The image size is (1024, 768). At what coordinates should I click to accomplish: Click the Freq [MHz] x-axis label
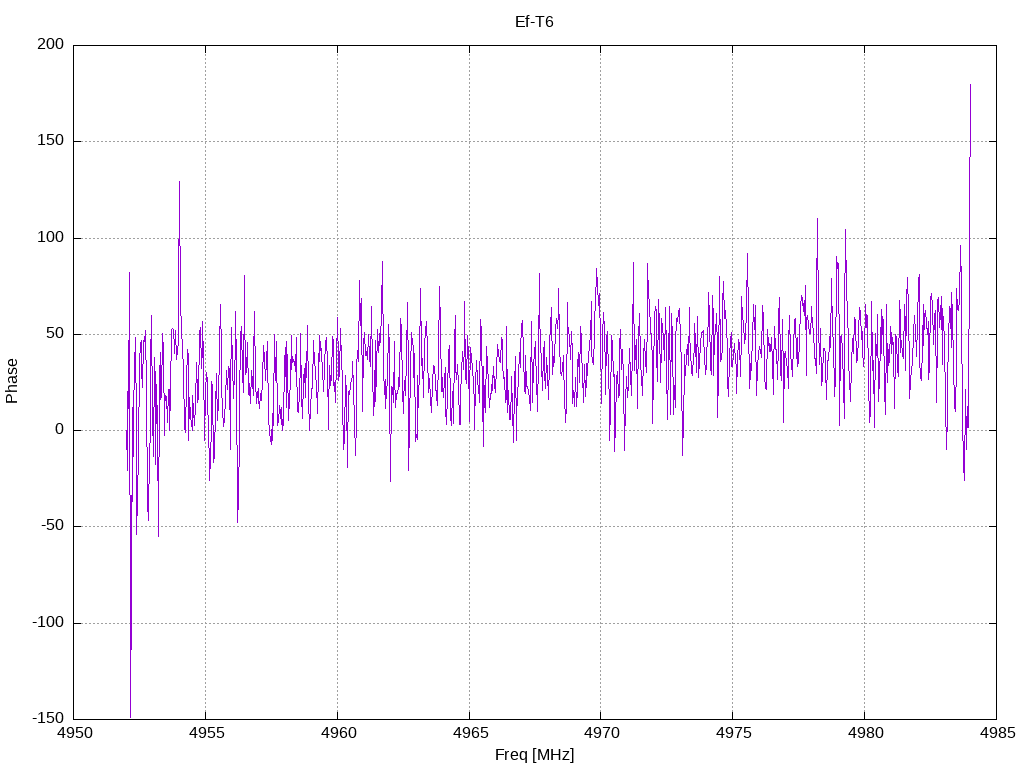pyautogui.click(x=534, y=755)
